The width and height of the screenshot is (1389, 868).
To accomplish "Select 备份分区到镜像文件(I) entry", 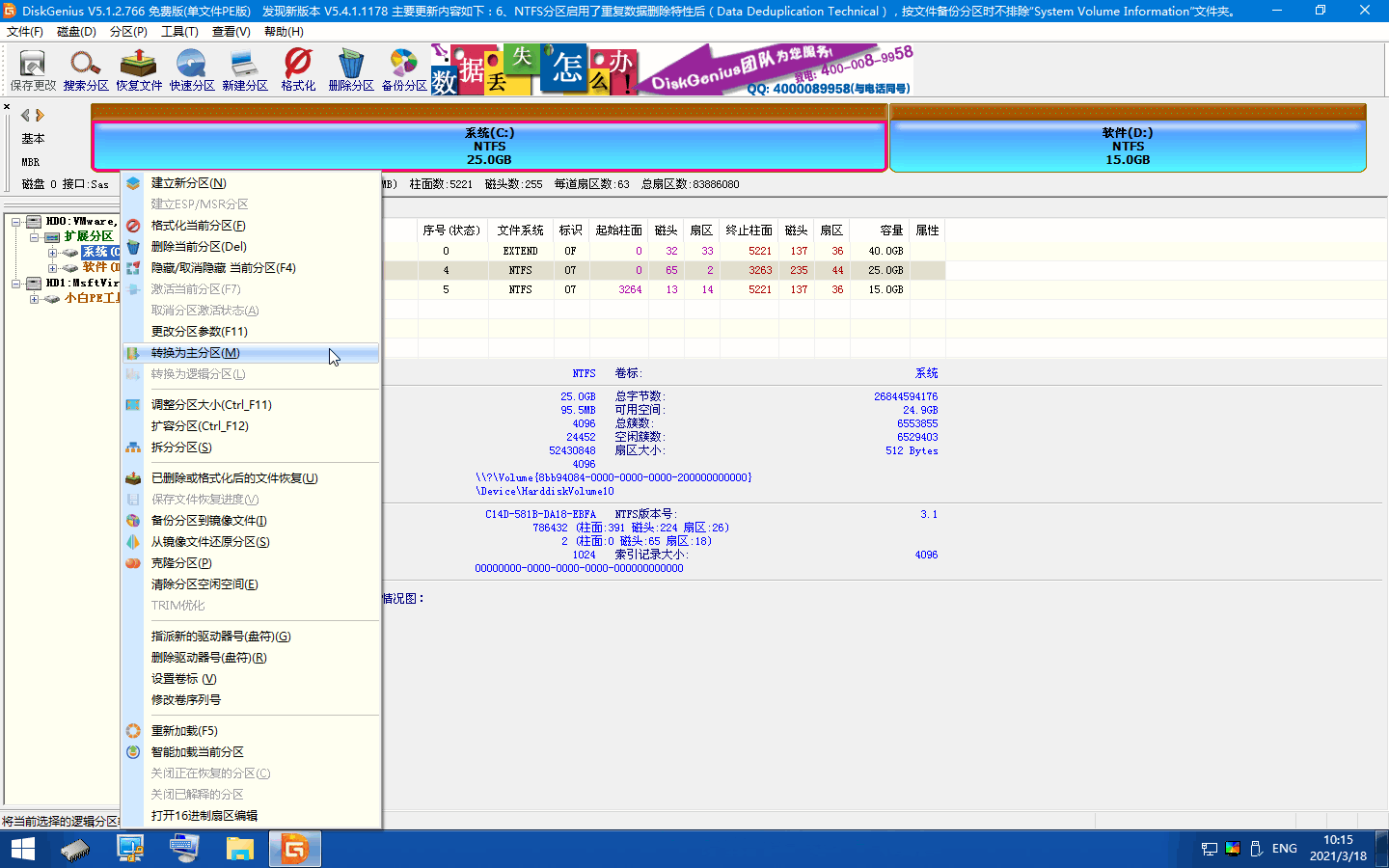I will (x=251, y=521).
